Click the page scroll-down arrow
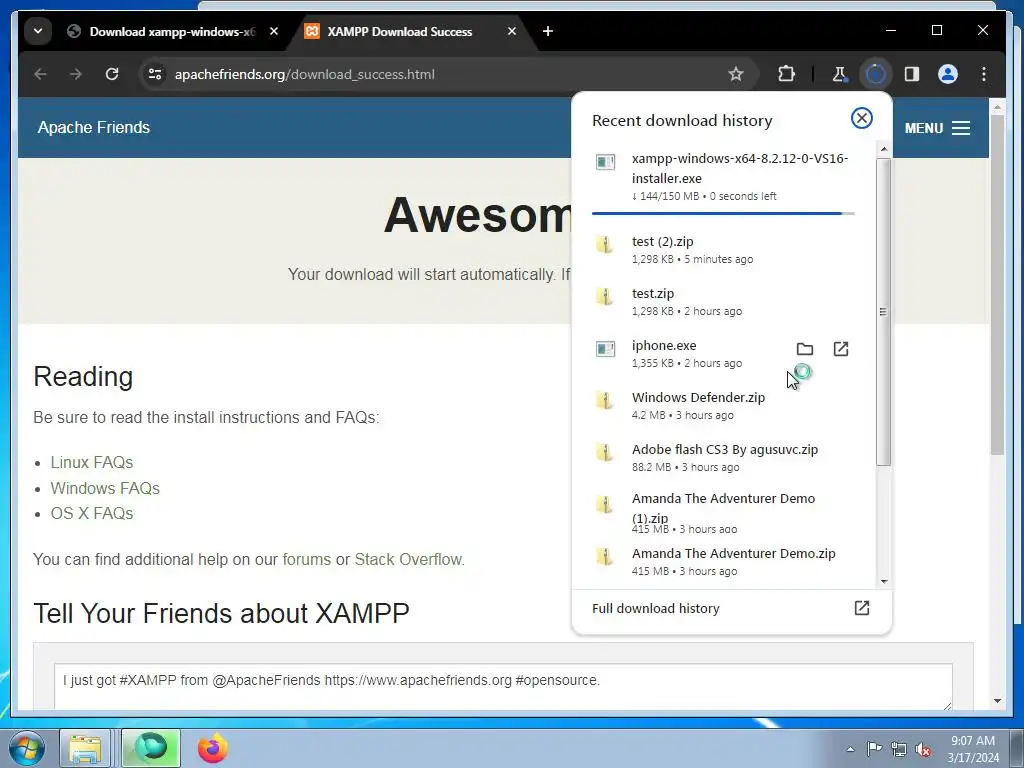Screen dimensions: 1024x768 (997, 701)
